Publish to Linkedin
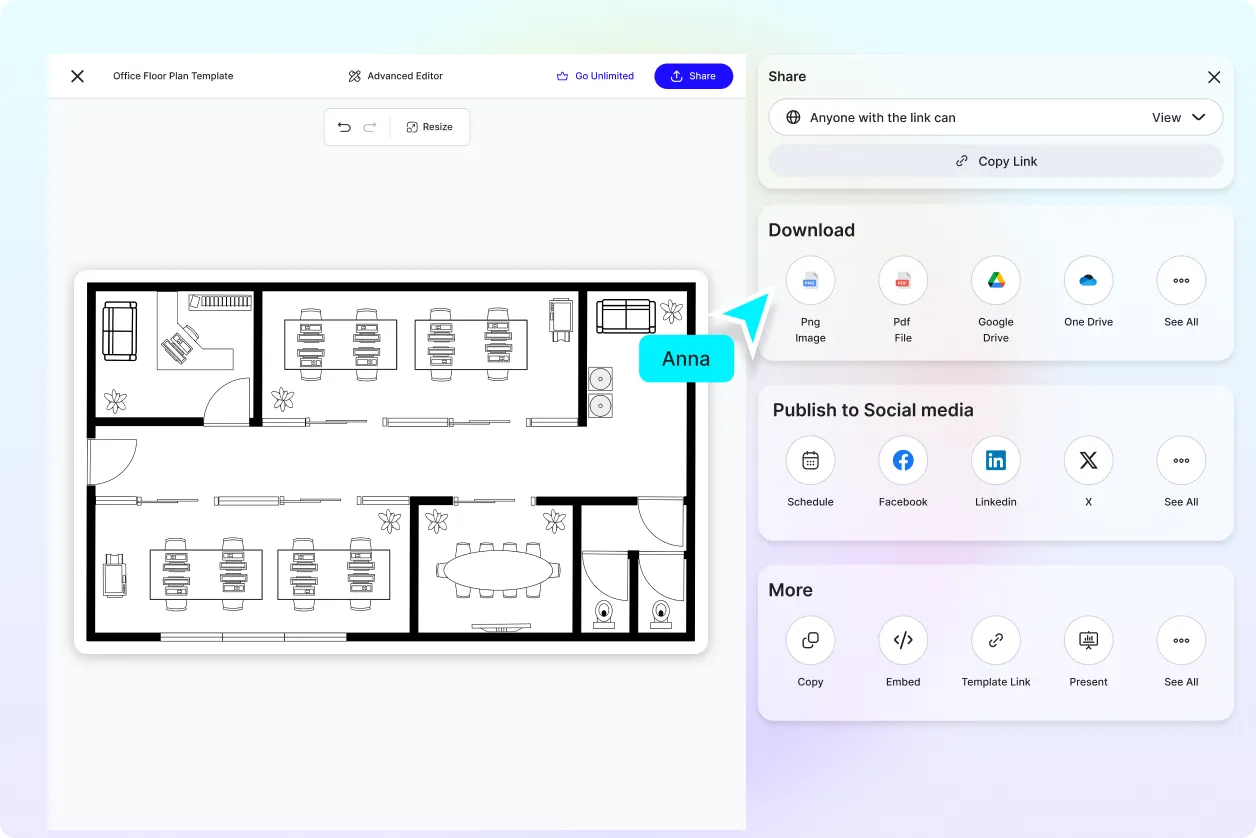 click(x=996, y=461)
